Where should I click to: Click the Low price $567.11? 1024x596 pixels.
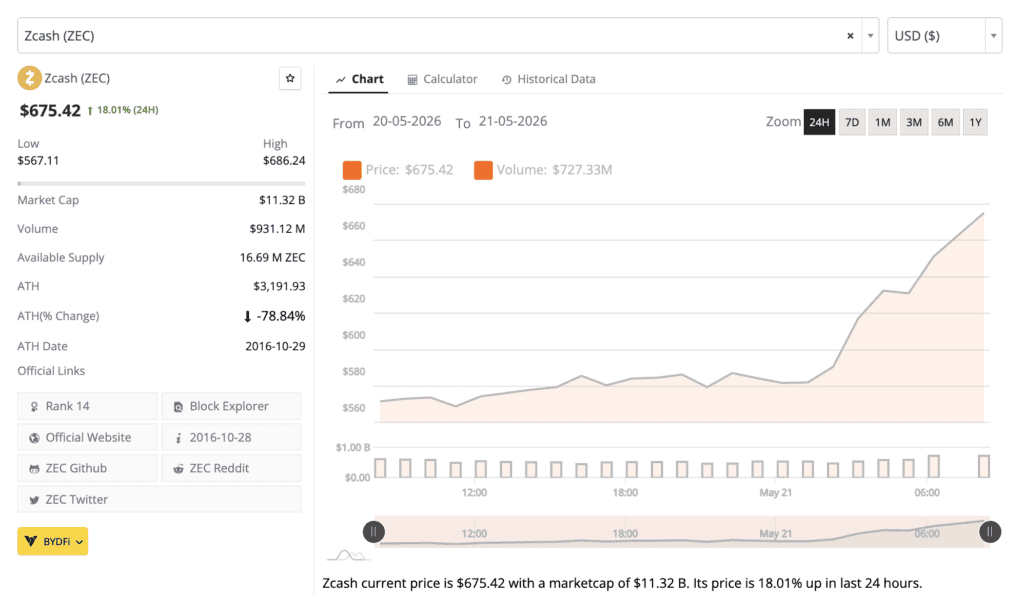(x=39, y=161)
